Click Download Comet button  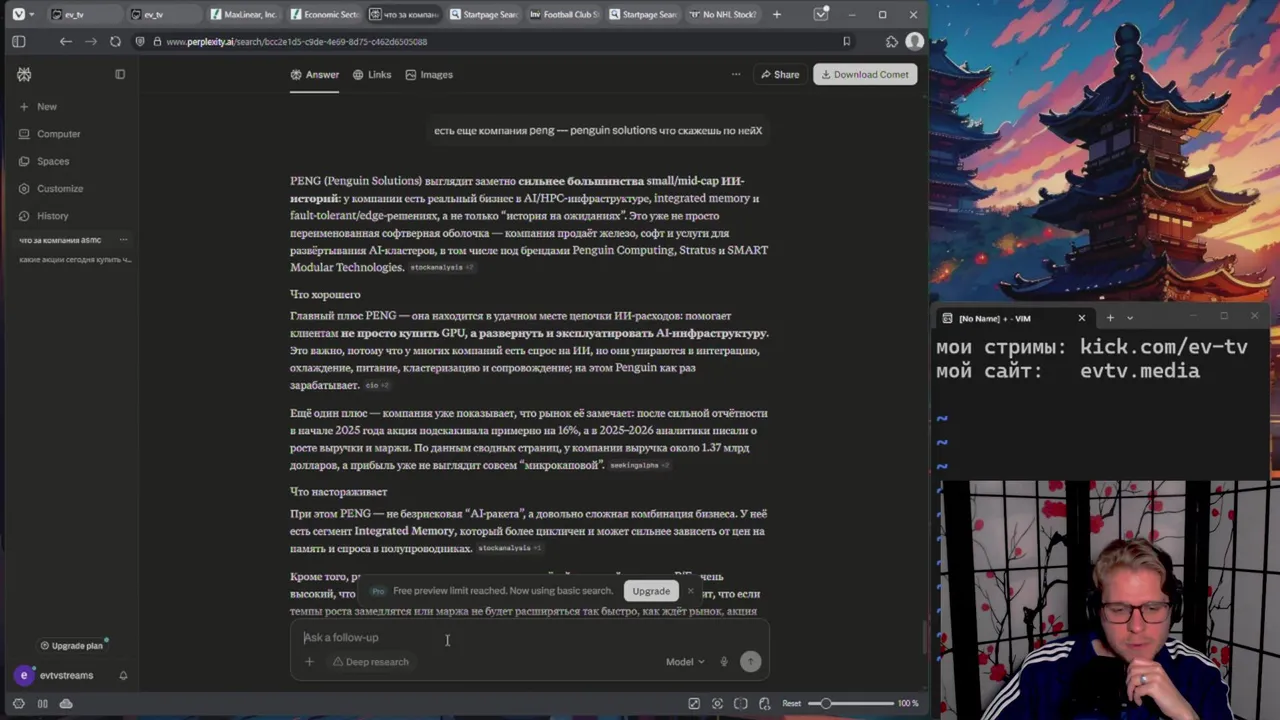pyautogui.click(x=865, y=74)
